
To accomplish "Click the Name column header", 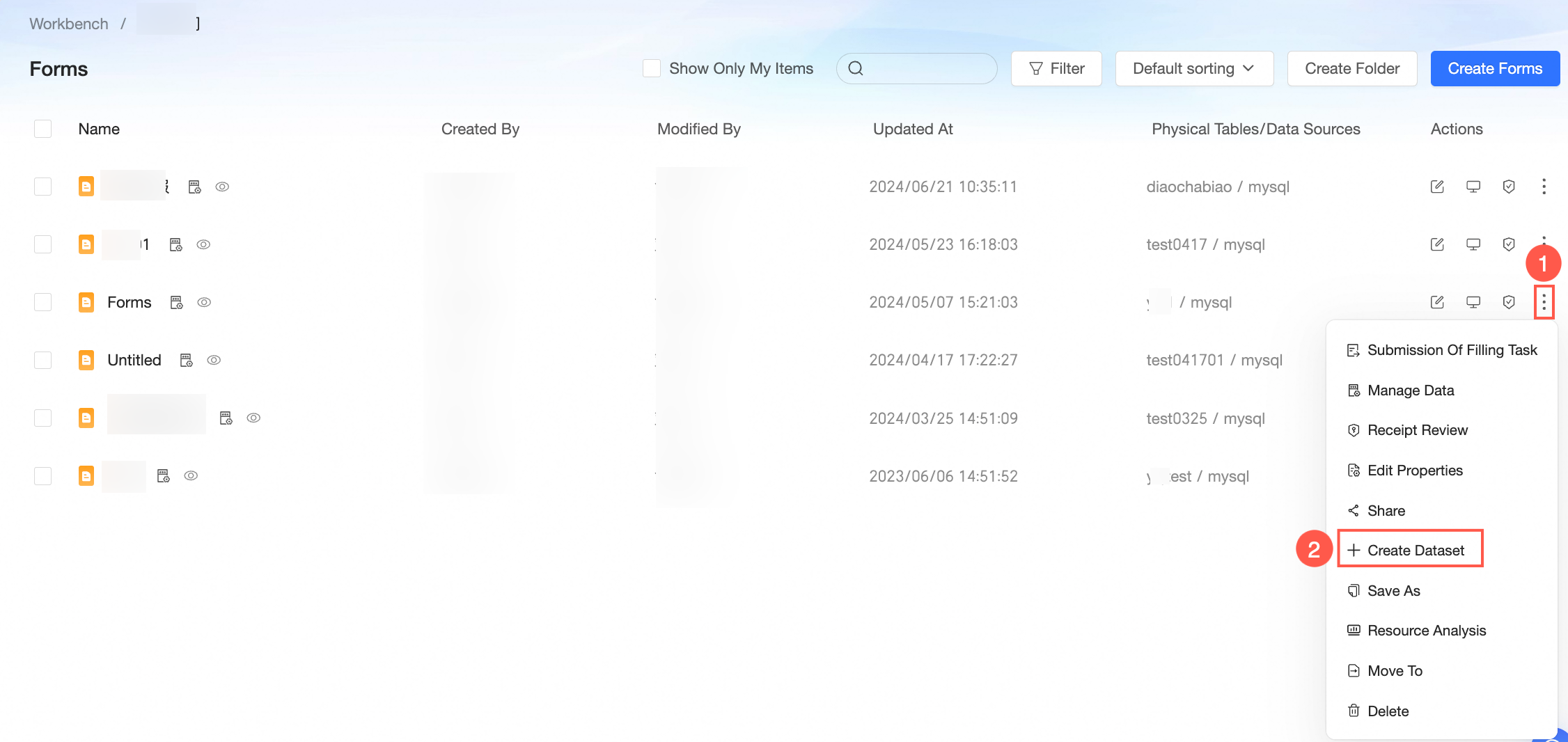I will coord(99,129).
